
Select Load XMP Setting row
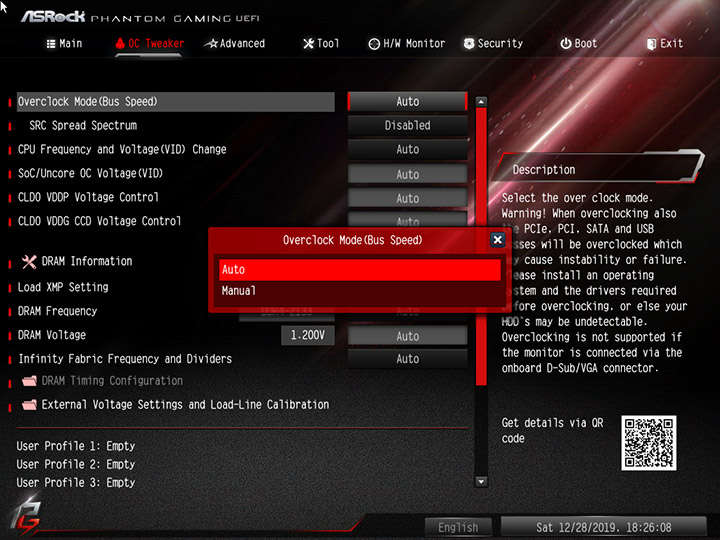pyautogui.click(x=63, y=287)
